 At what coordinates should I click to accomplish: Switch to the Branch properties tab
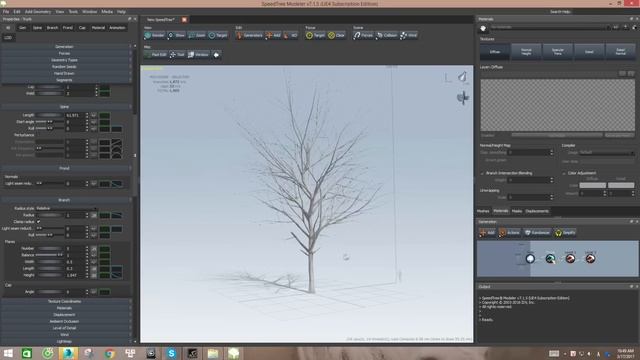[x=52, y=28]
